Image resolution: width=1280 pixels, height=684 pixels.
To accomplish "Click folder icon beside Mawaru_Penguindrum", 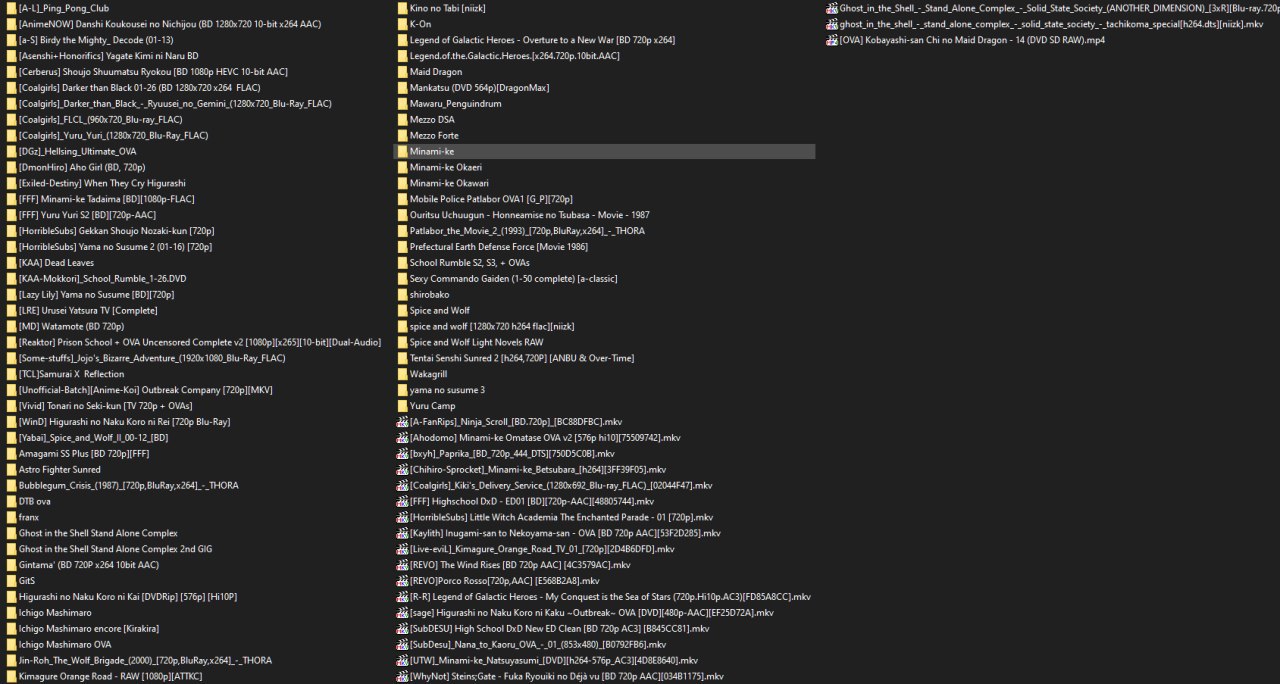I will tap(402, 104).
